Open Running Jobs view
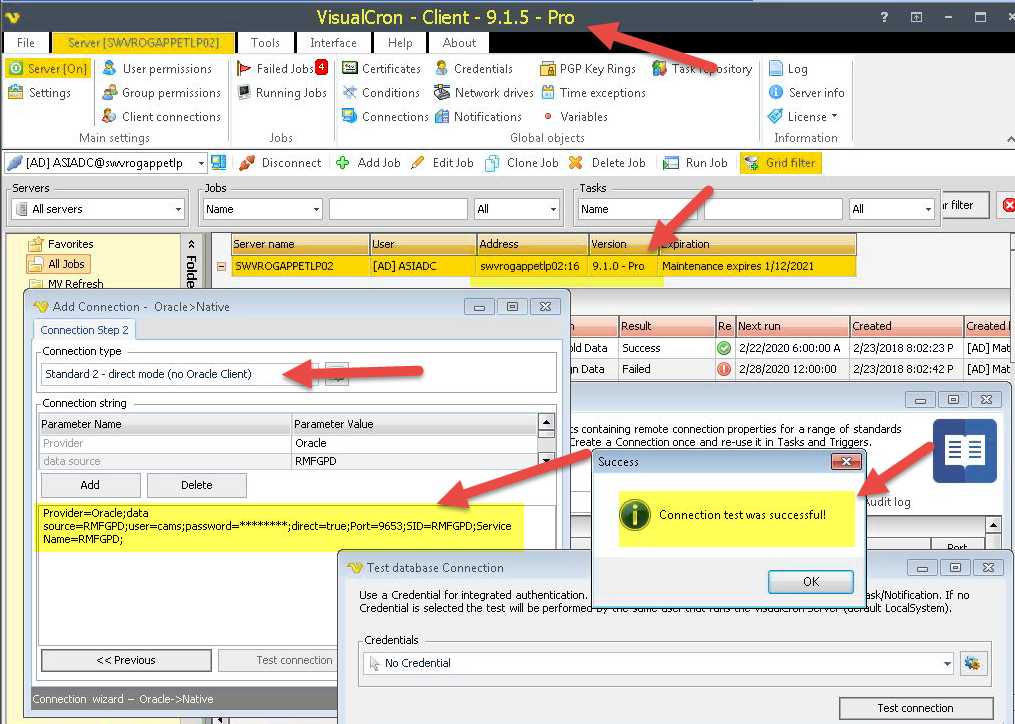1015x724 pixels. 283,93
